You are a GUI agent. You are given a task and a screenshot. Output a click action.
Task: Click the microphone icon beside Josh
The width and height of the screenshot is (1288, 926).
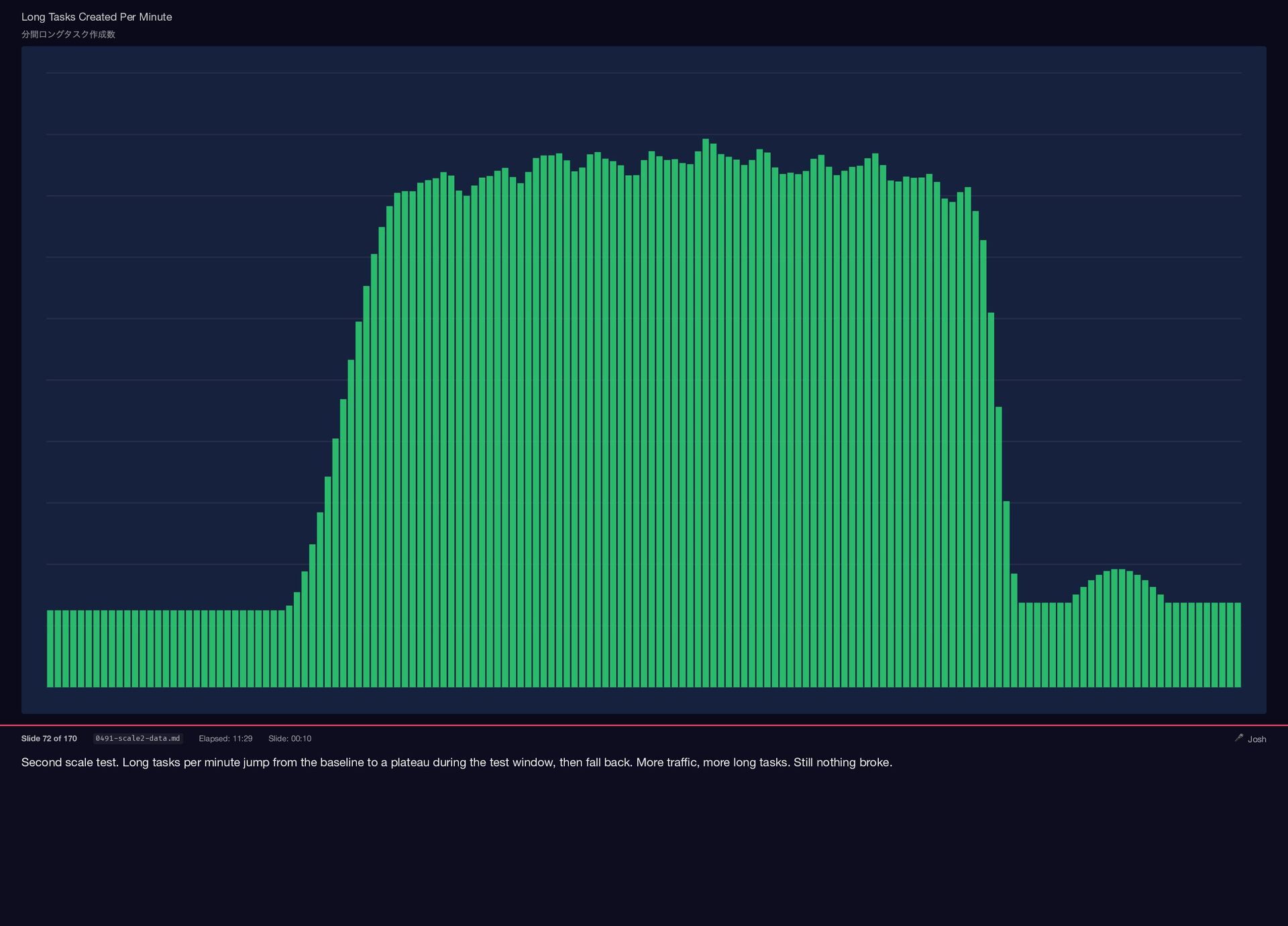click(x=1238, y=737)
